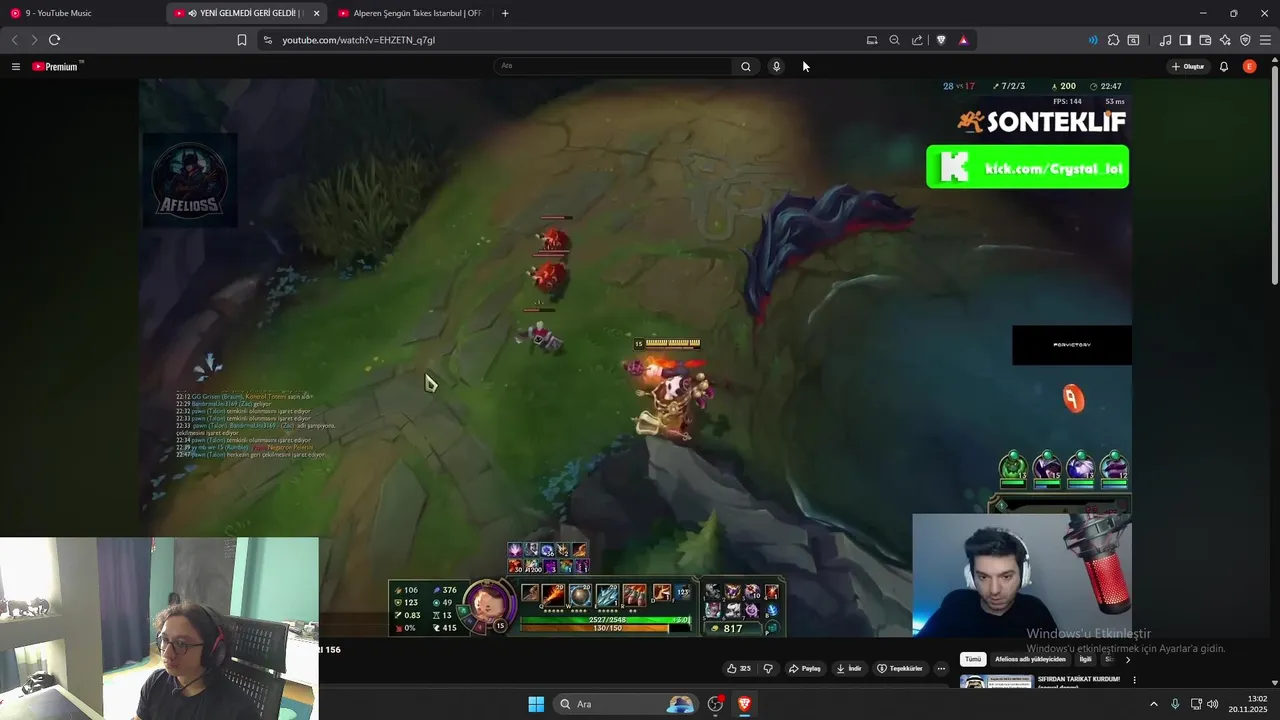Mute the playing tab via speaker icon
Screen dimensions: 1280x720
tap(192, 13)
